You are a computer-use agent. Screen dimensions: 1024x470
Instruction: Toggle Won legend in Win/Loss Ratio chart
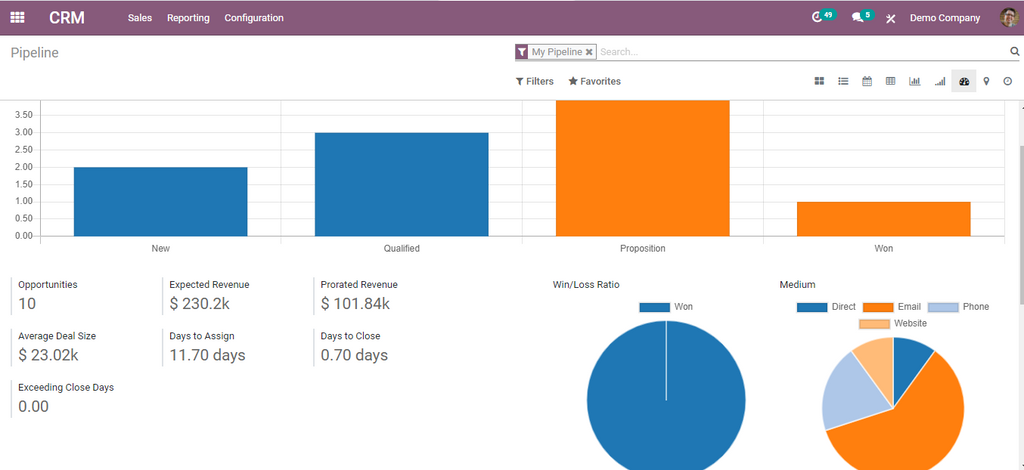pyautogui.click(x=666, y=307)
